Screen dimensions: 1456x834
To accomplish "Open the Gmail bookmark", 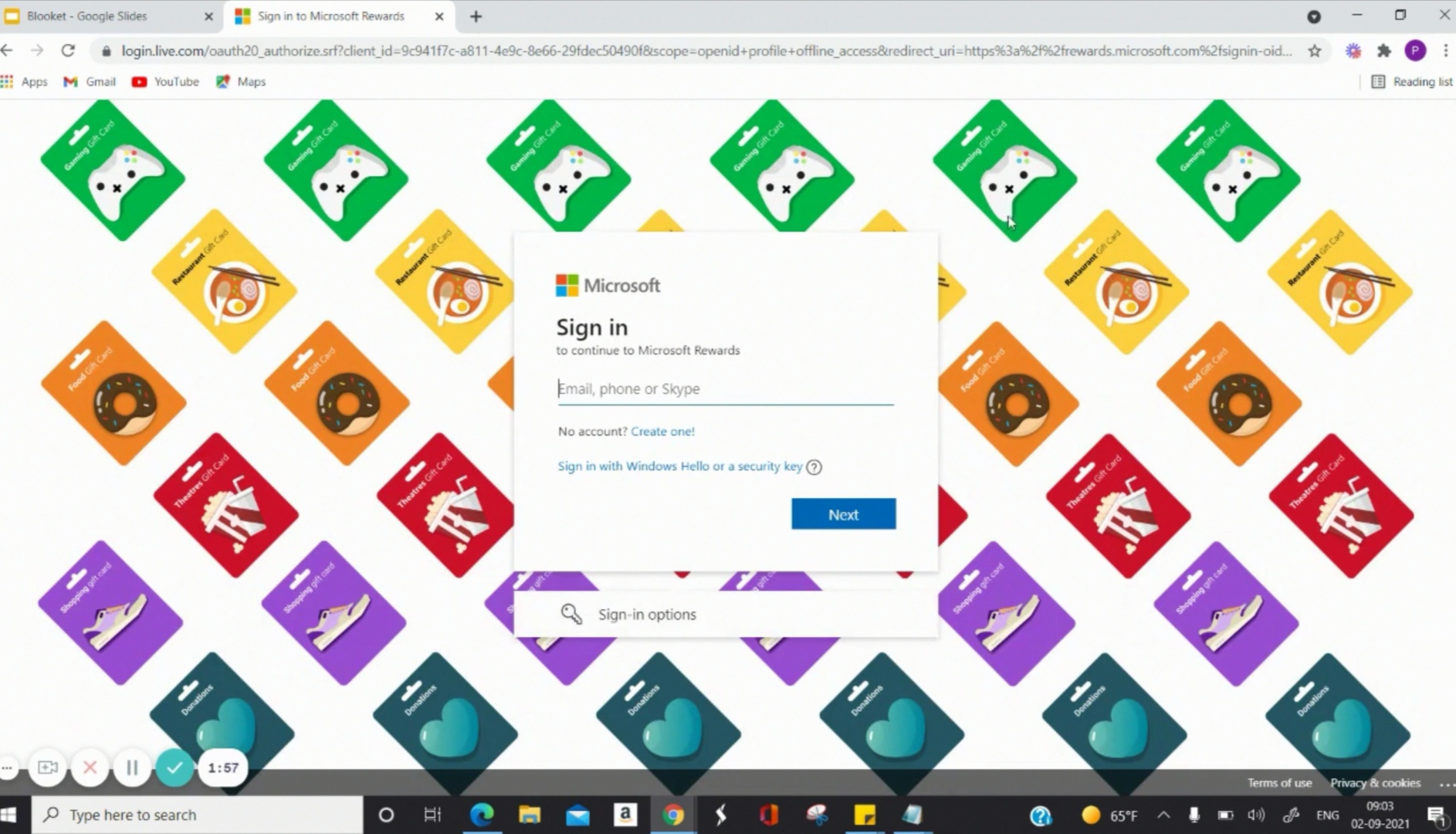I will point(90,81).
